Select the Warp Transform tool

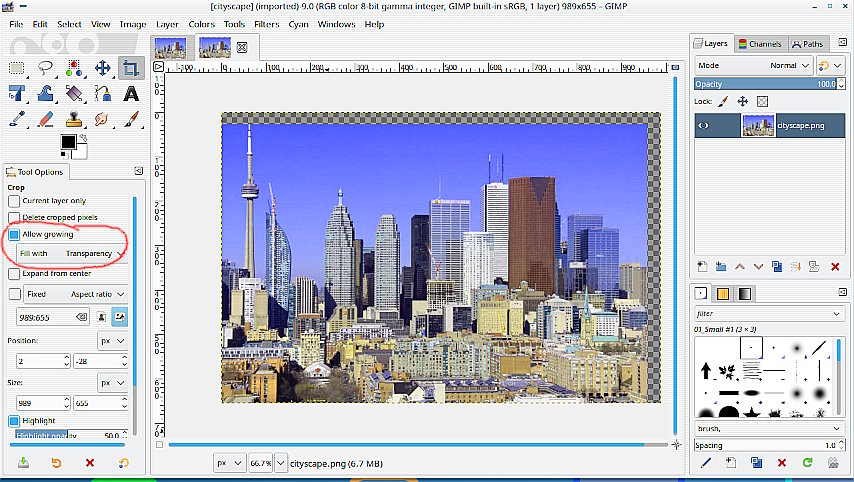coord(45,94)
